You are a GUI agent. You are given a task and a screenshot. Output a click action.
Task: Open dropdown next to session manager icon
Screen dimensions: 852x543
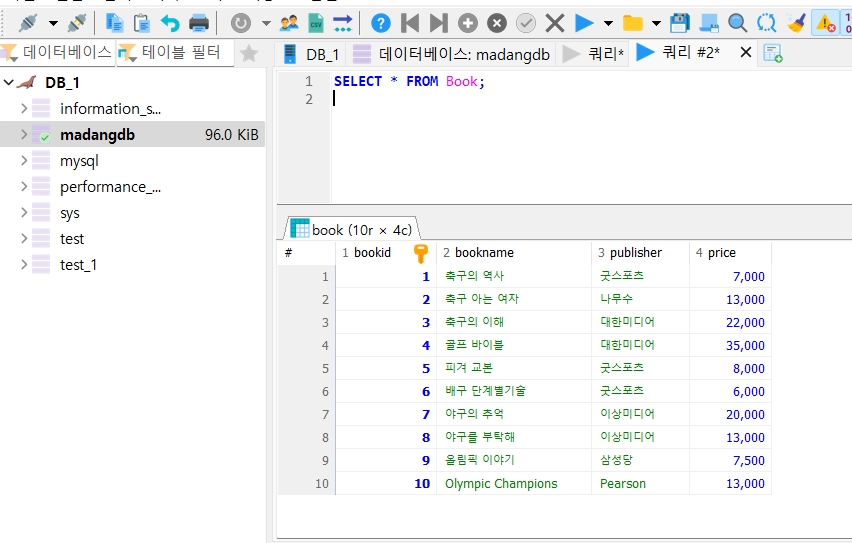coord(53,23)
